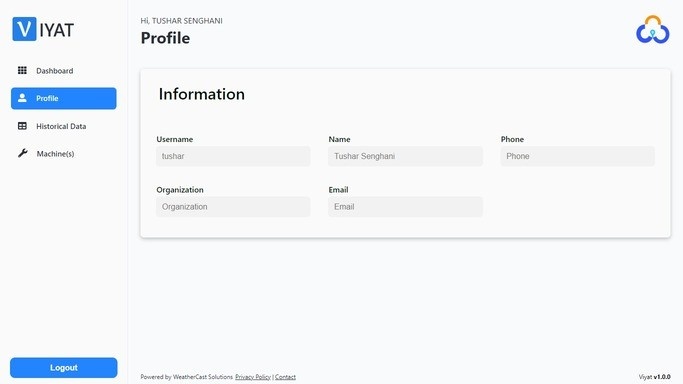This screenshot has height=384, width=683.
Task: Focus the Phone input field
Action: click(578, 156)
